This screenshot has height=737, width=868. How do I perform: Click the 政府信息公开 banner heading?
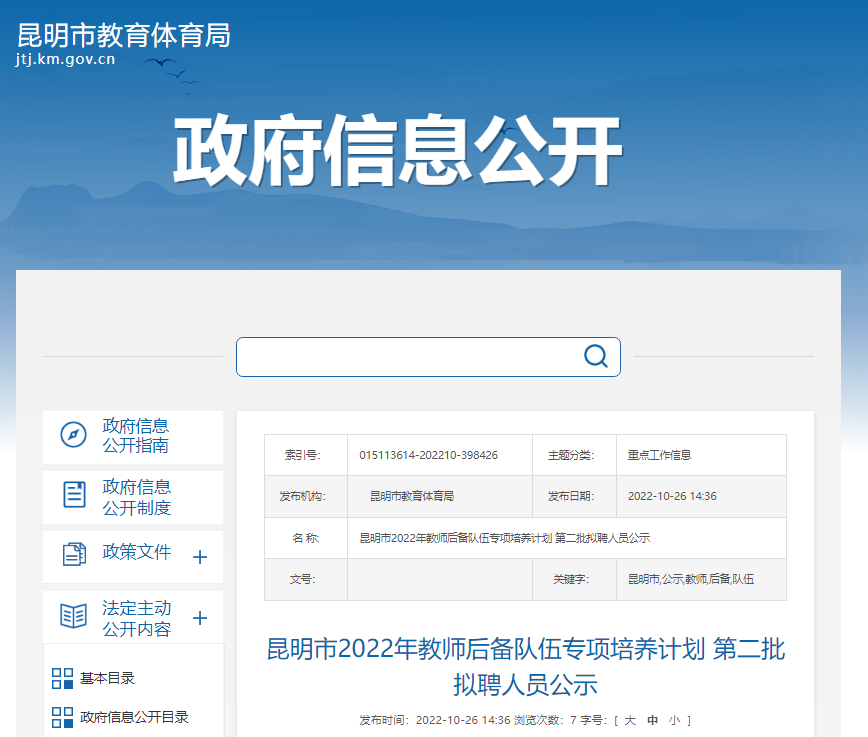tap(398, 152)
